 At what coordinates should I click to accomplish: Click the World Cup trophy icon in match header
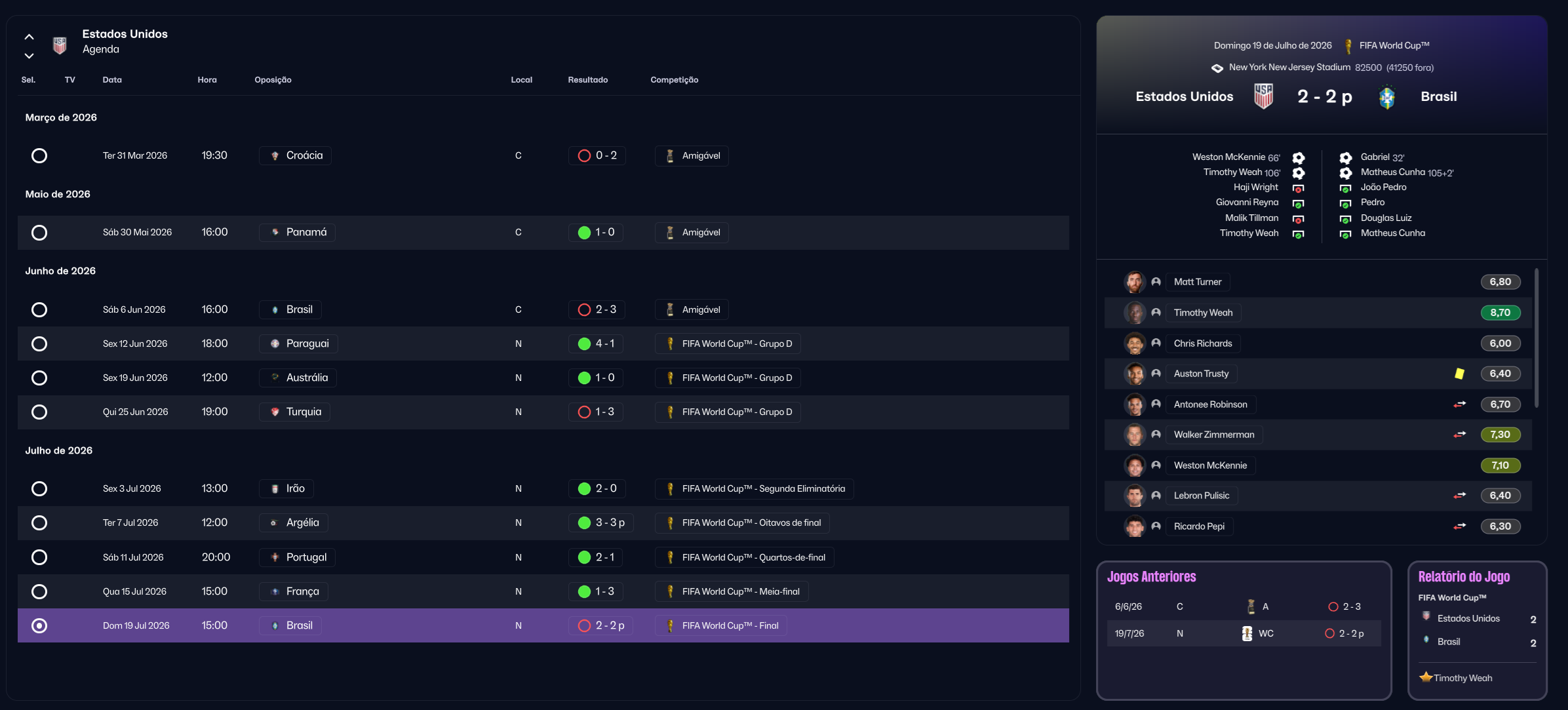coord(1348,46)
